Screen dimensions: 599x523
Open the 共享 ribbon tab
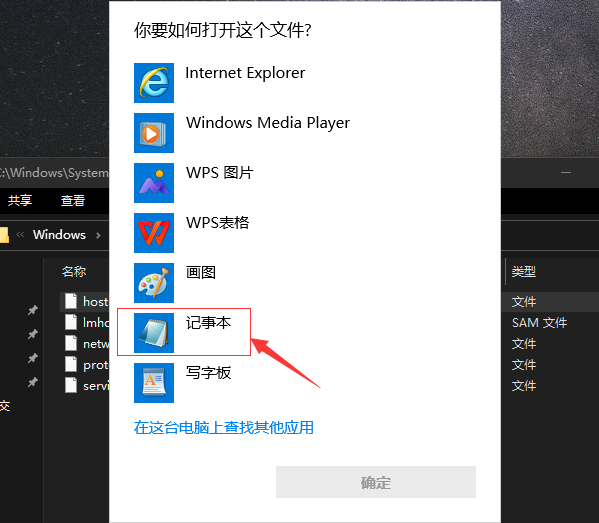pyautogui.click(x=20, y=200)
